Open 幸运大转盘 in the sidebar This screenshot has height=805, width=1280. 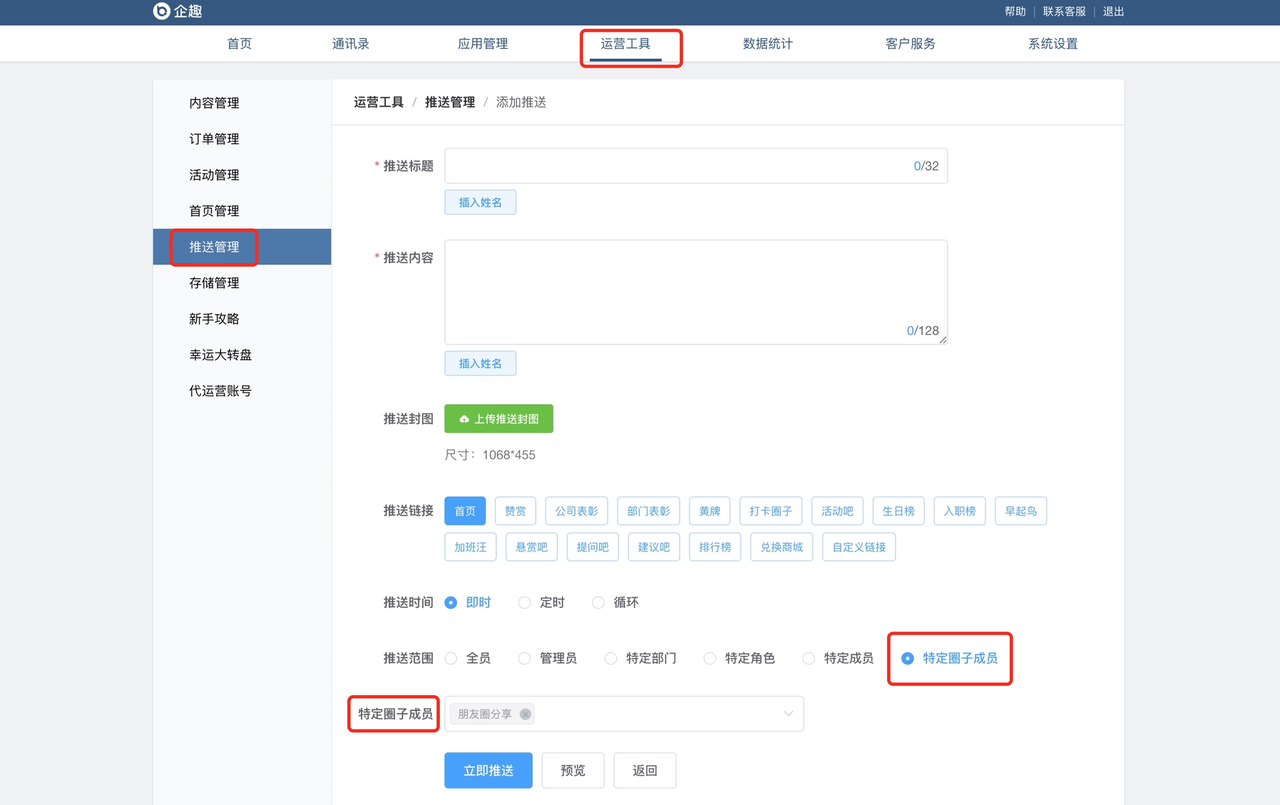click(242, 355)
